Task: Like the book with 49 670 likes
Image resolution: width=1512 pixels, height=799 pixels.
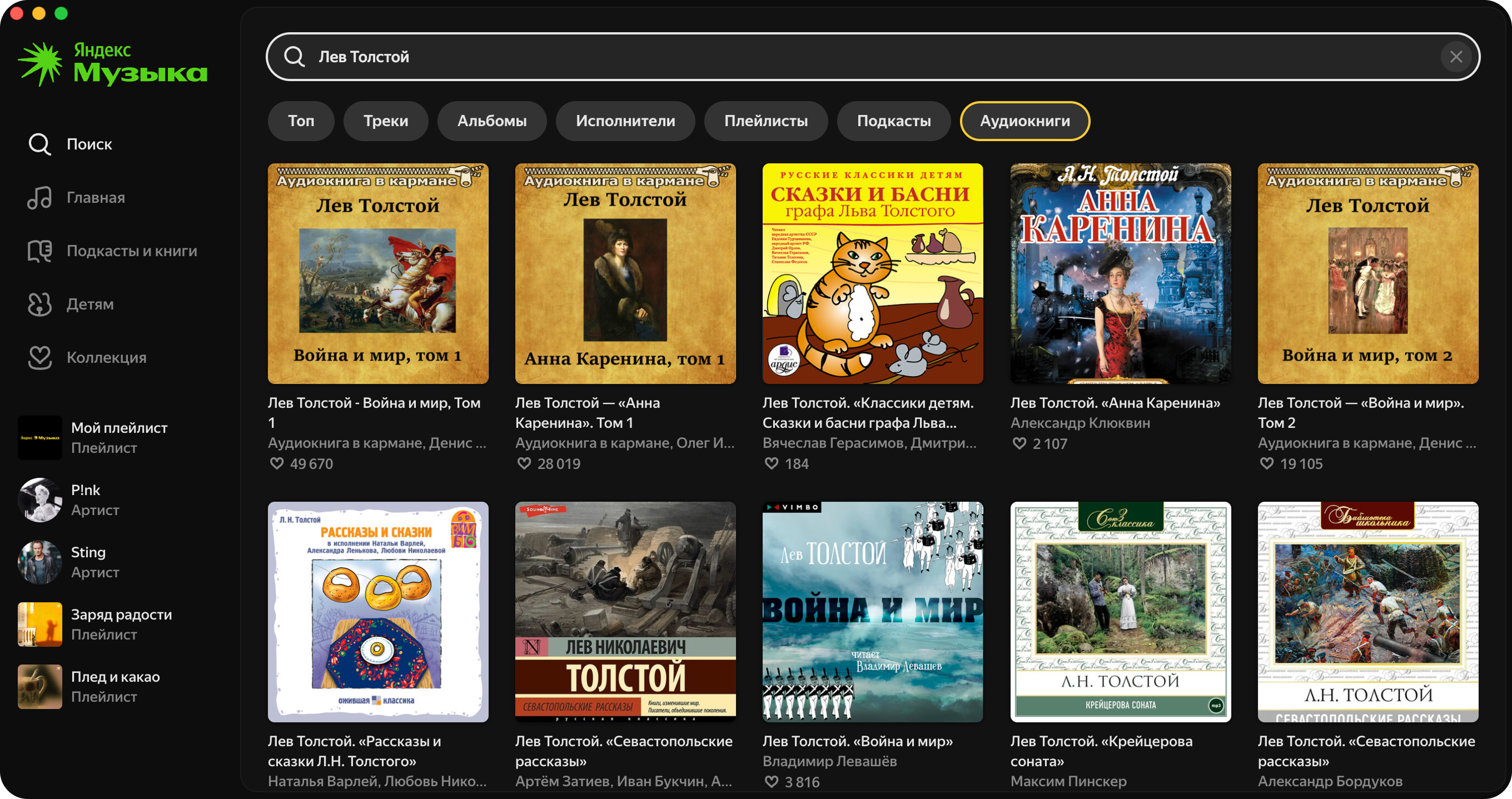Action: coord(276,463)
